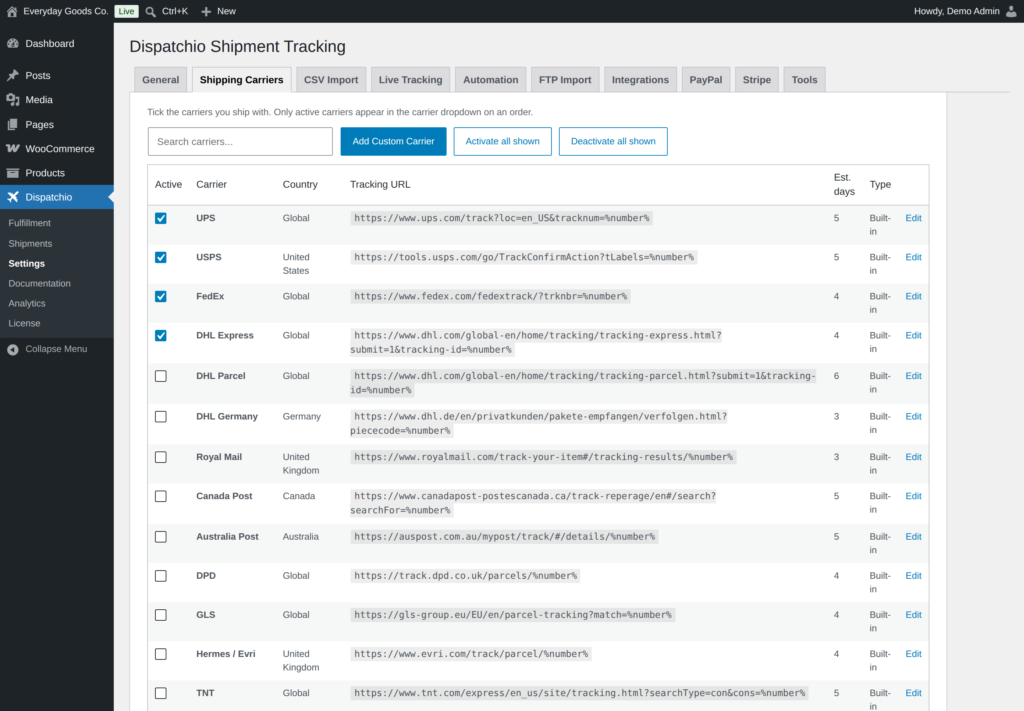Click the Ctrl+K search shortcut label
Viewport: 1024px width, 711px height.
pos(175,11)
